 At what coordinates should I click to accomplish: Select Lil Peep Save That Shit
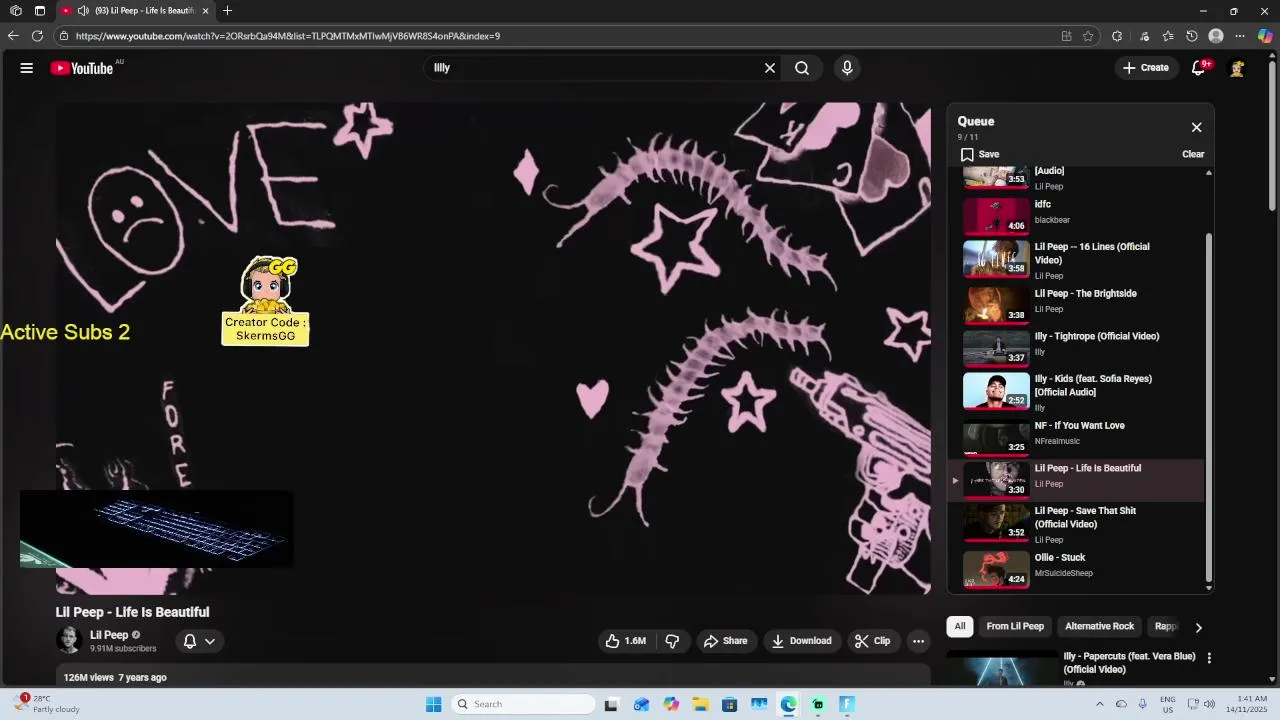[x=1076, y=524]
